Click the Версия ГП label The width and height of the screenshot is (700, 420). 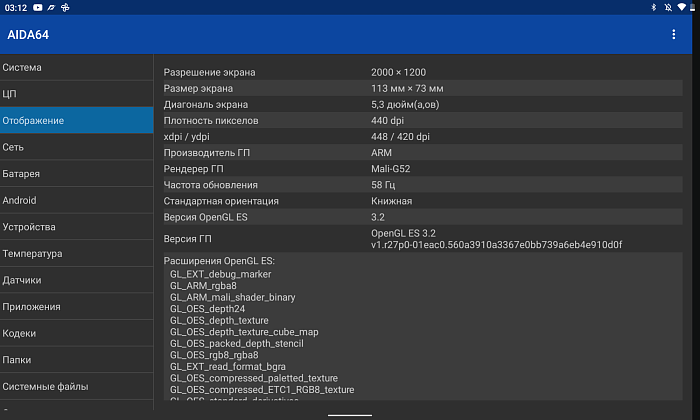(188, 239)
